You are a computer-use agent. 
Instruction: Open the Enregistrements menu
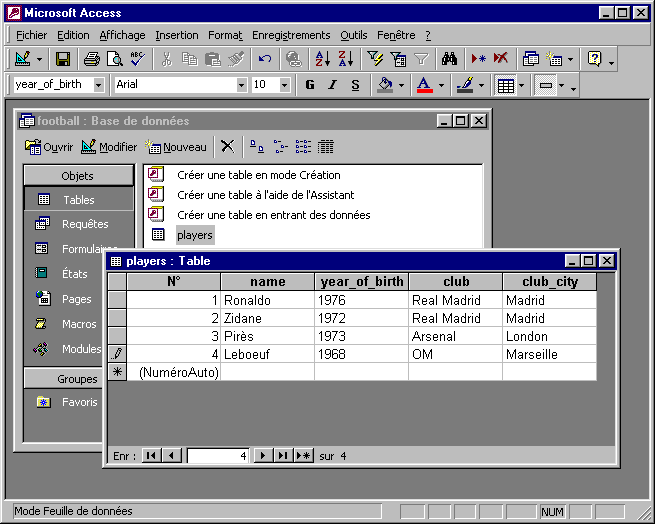(291, 35)
